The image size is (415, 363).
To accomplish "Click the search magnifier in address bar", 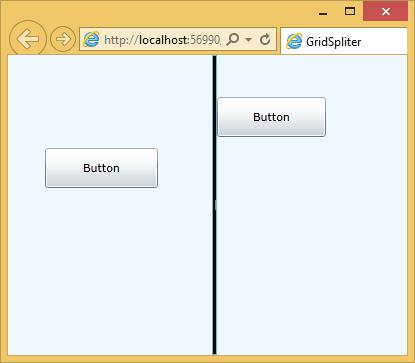I will coord(233,40).
